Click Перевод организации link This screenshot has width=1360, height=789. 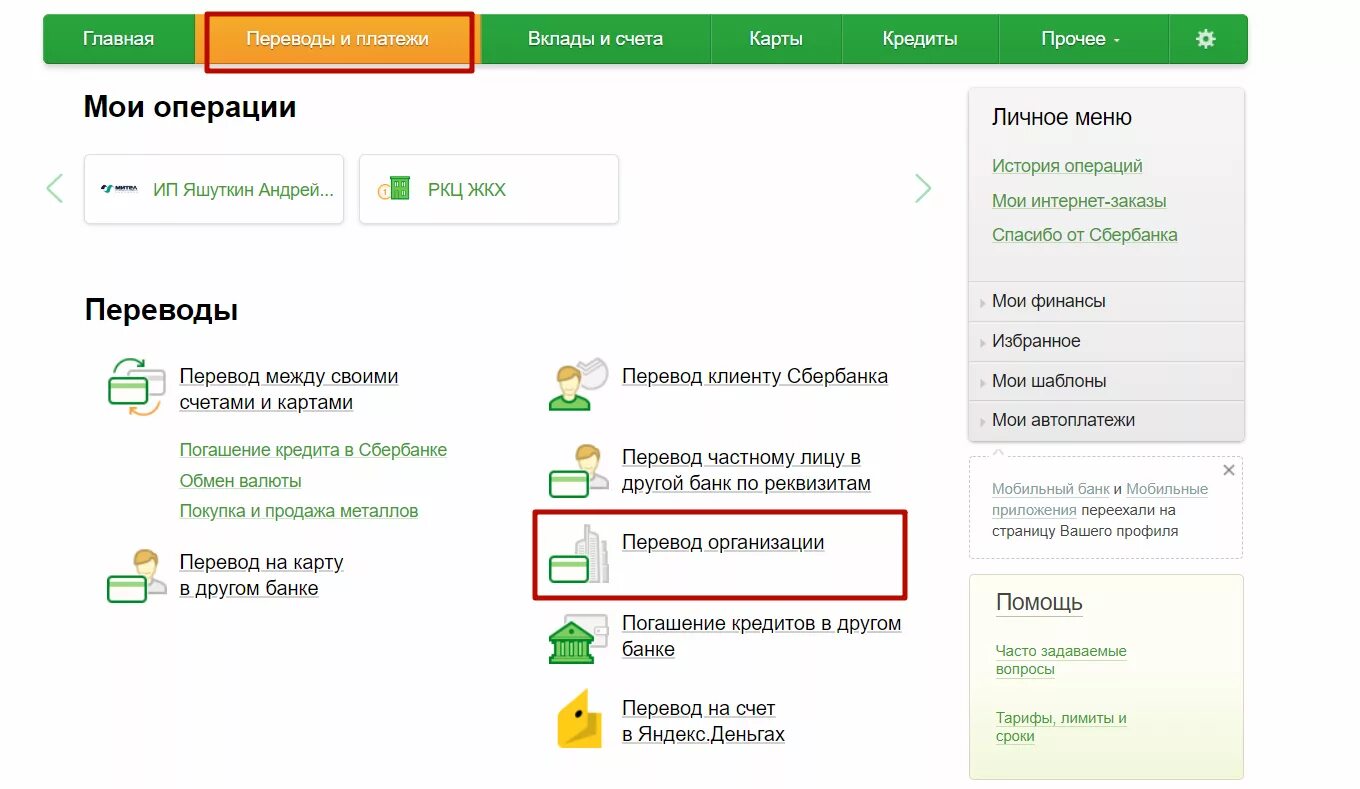(x=723, y=543)
